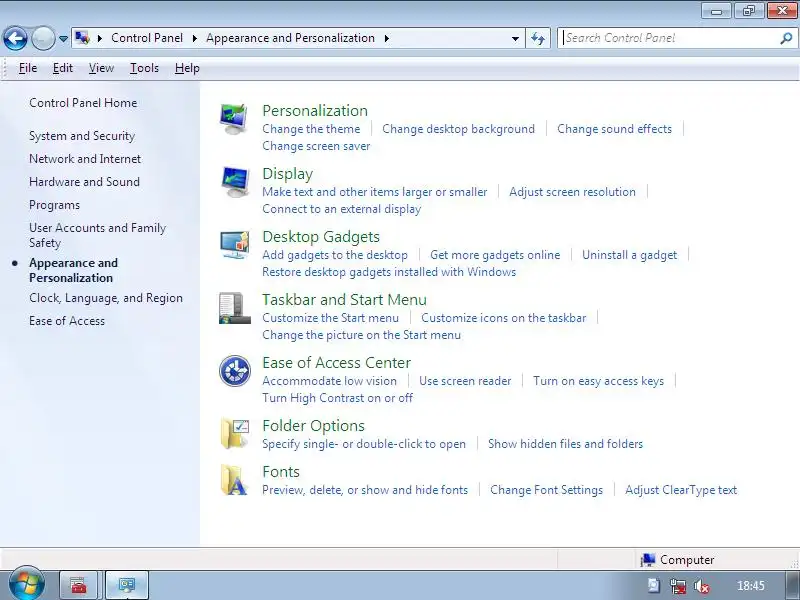The image size is (800, 600).
Task: Click Adjust screen resolution
Action: (x=572, y=192)
